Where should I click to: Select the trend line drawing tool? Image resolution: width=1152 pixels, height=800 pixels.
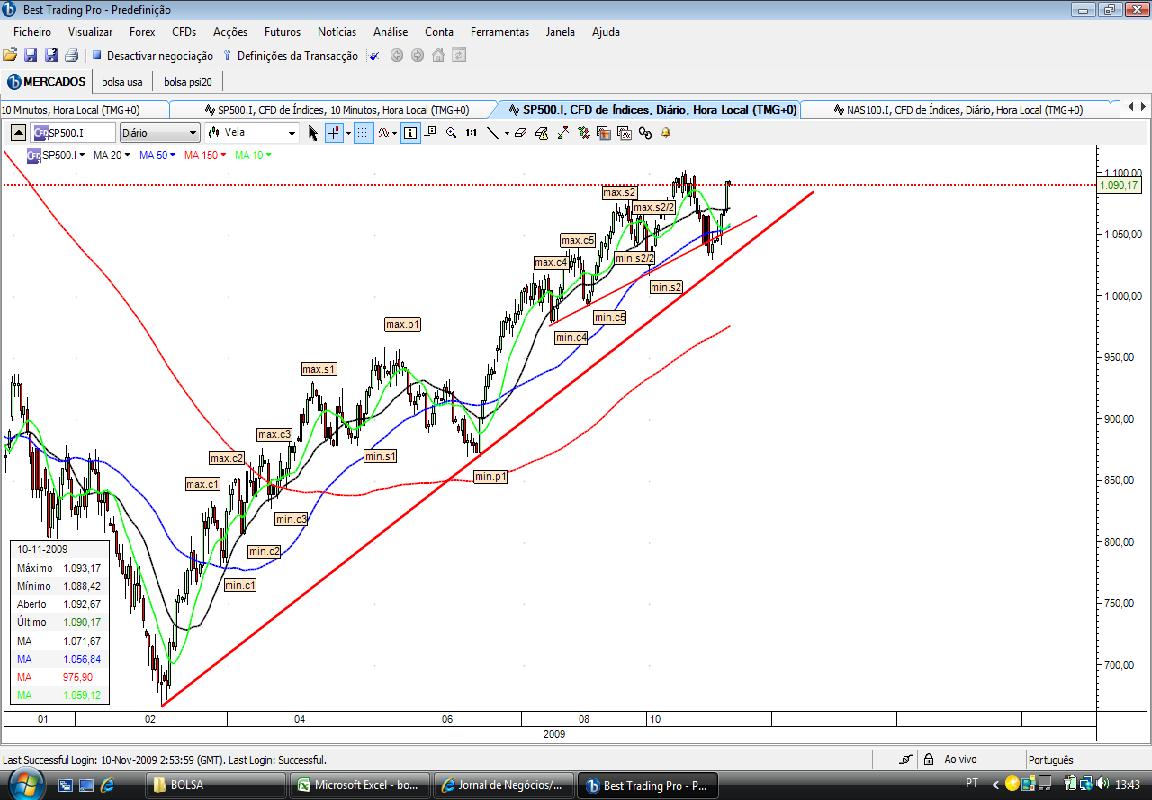[493, 133]
